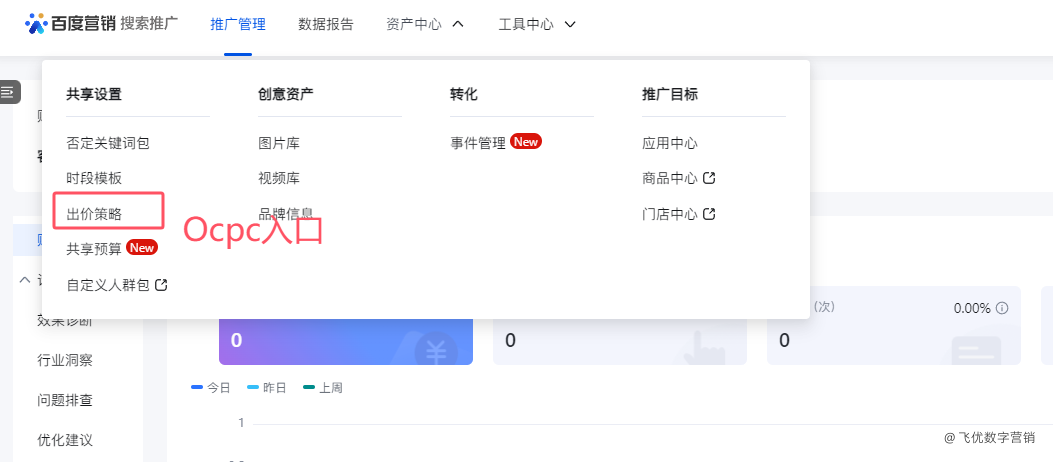This screenshot has height=462, width=1053.
Task: Toggle the sidebar collapse icon
Action: coord(9,92)
